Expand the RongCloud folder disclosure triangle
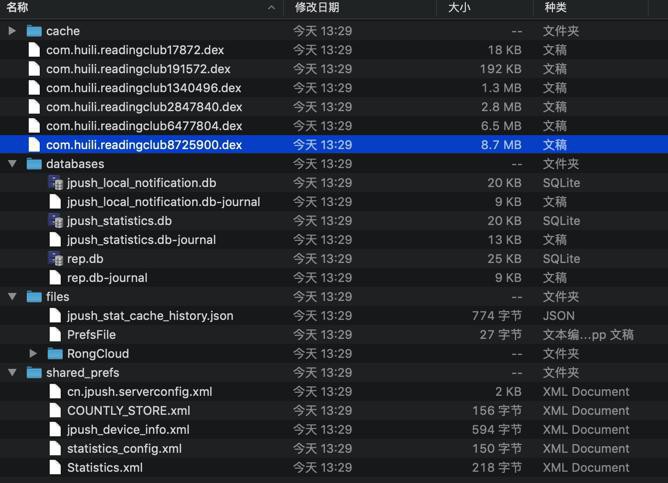The width and height of the screenshot is (668, 483). [x=33, y=354]
